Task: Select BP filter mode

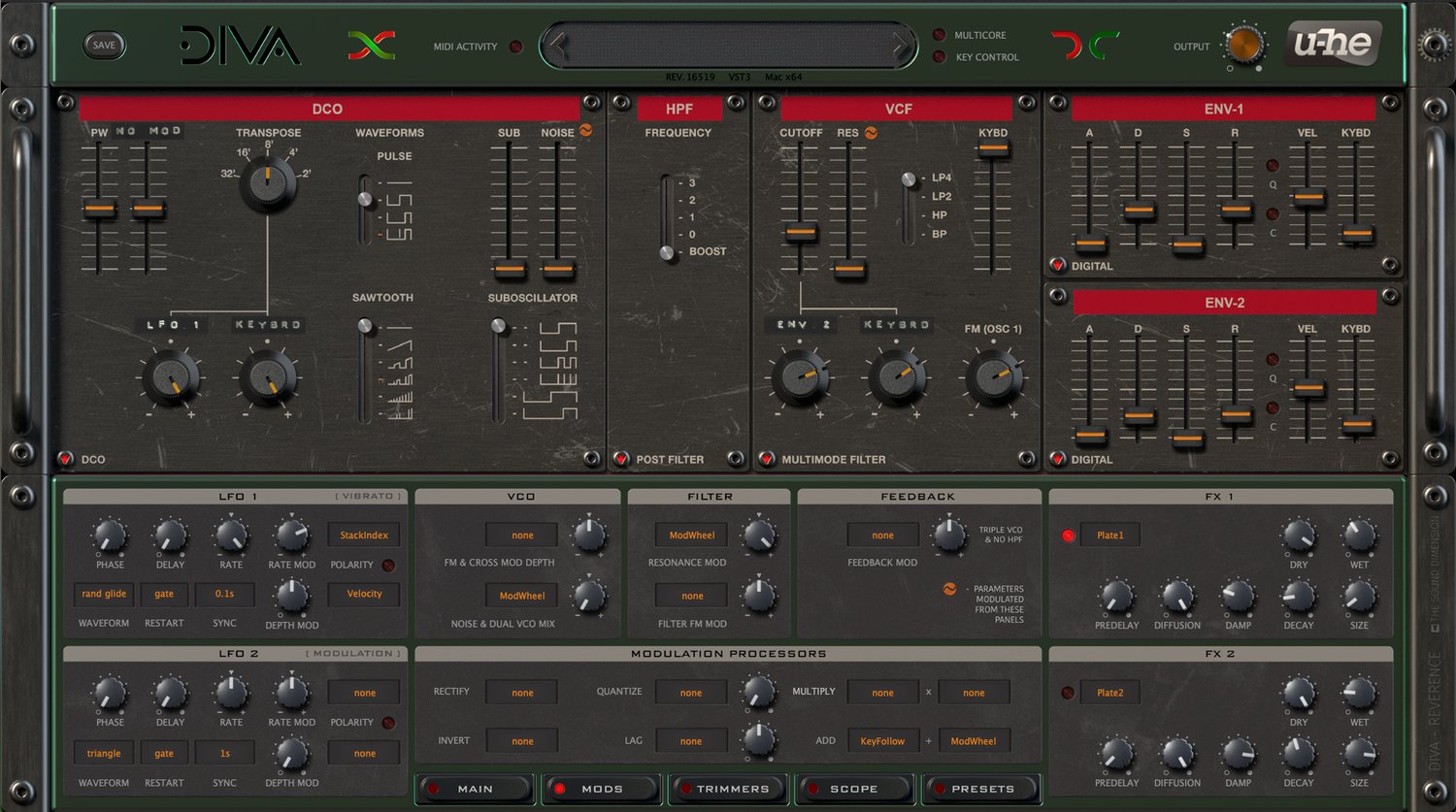Action: pyautogui.click(x=940, y=234)
